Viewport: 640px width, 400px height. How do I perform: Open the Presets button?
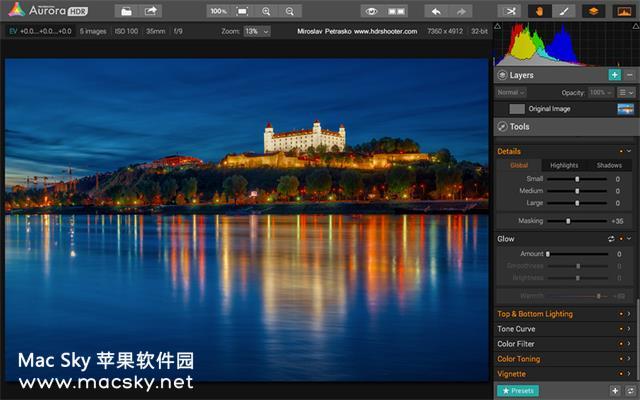click(x=518, y=391)
